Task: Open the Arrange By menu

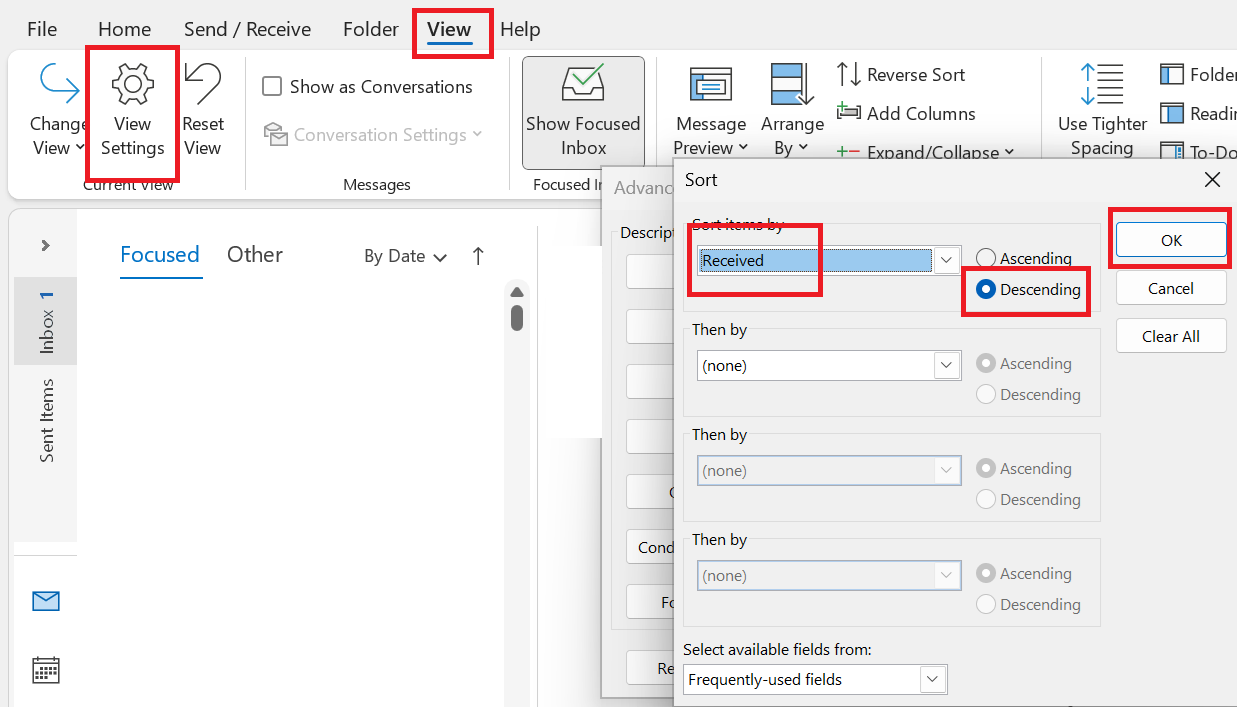Action: pyautogui.click(x=792, y=111)
